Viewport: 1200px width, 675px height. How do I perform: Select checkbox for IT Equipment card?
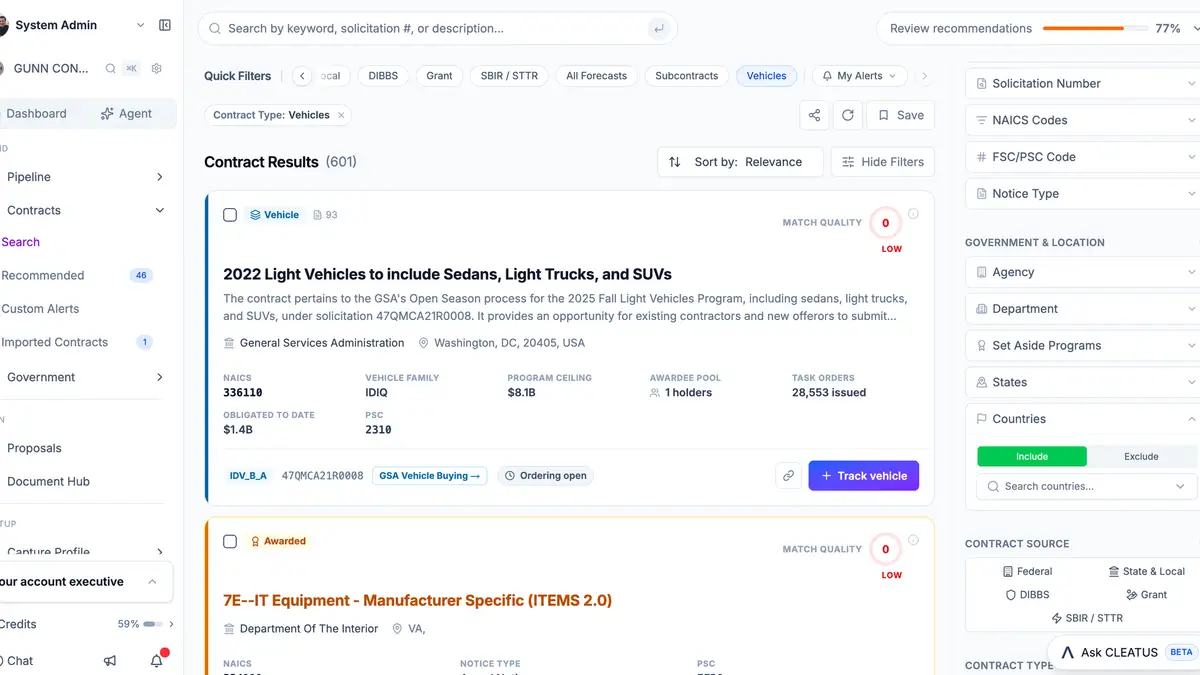(x=230, y=541)
